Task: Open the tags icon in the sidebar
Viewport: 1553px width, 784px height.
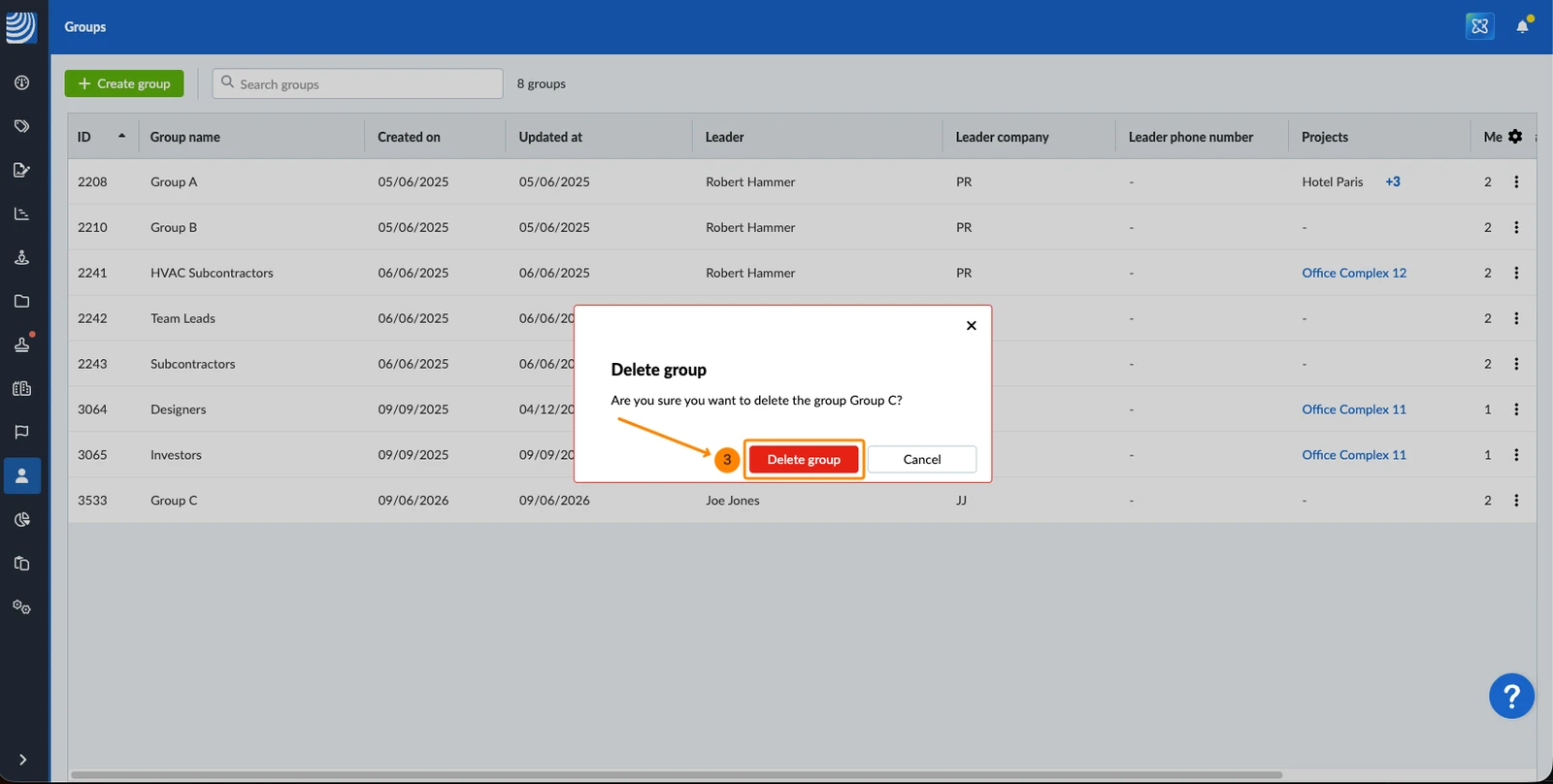Action: coord(21,126)
